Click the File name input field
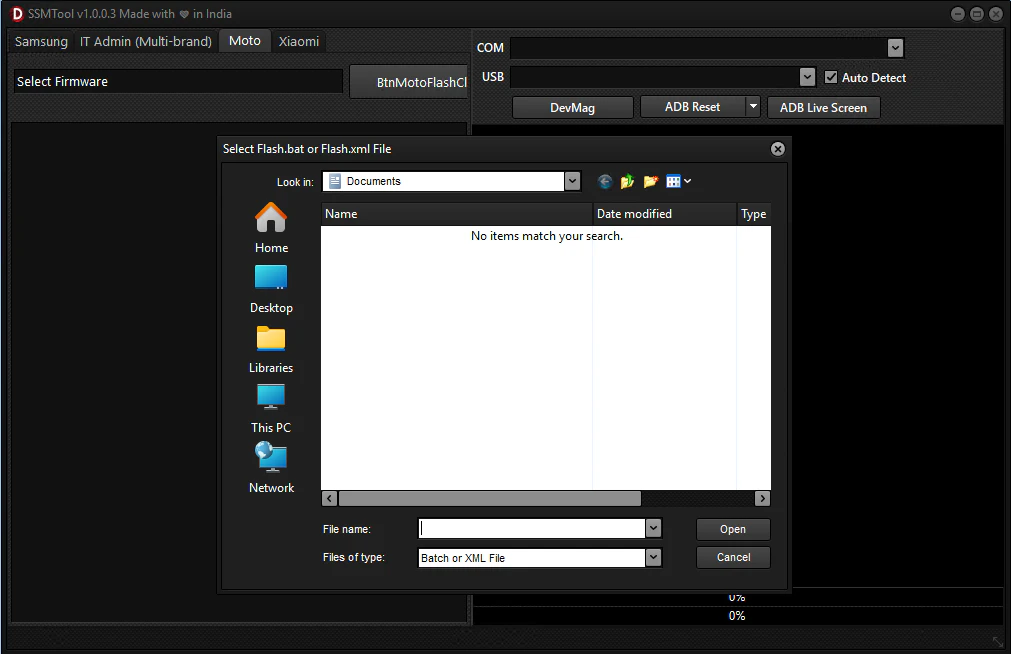Image resolution: width=1011 pixels, height=654 pixels. 531,529
